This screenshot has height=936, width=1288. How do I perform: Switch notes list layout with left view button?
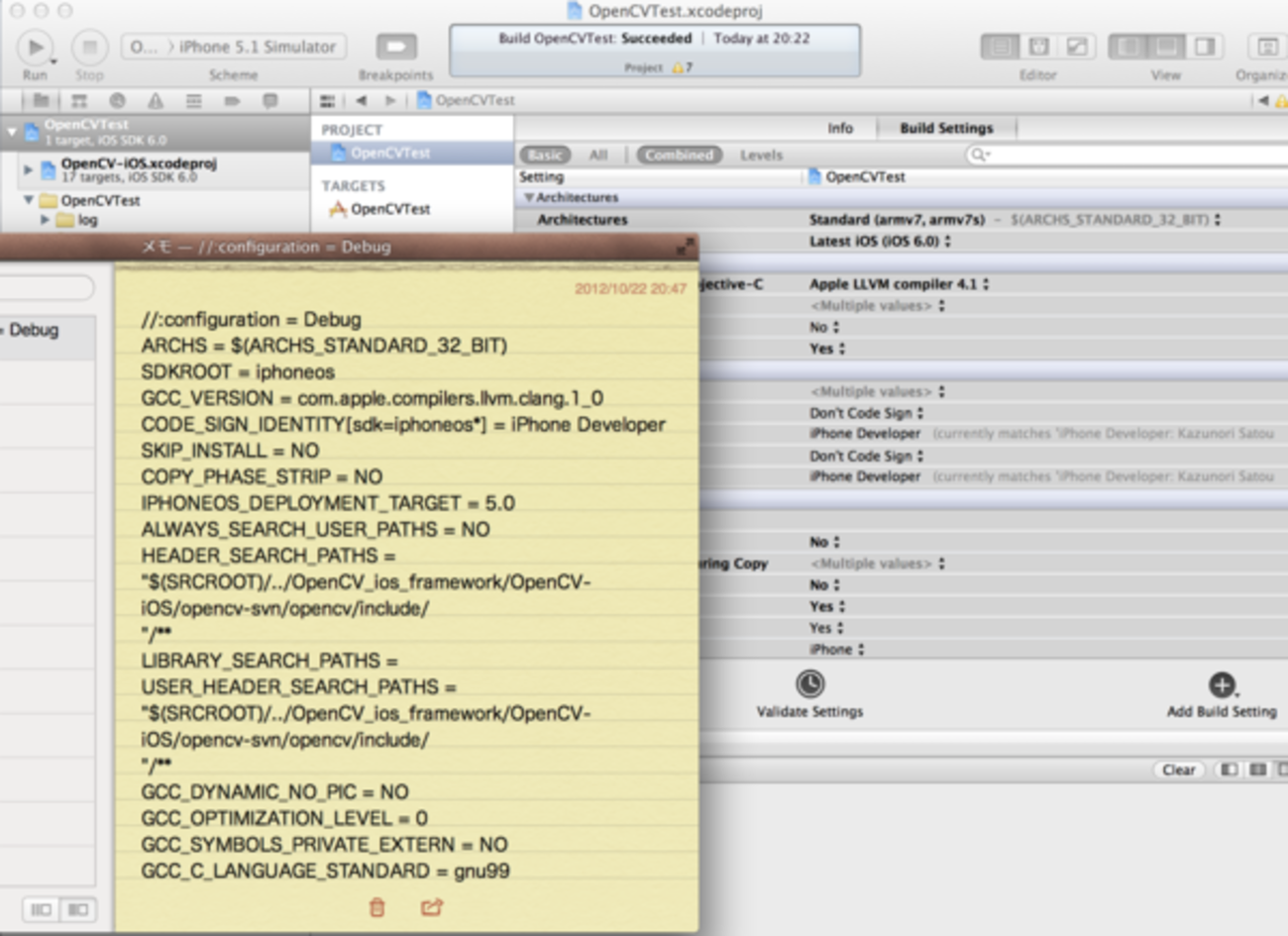click(41, 909)
